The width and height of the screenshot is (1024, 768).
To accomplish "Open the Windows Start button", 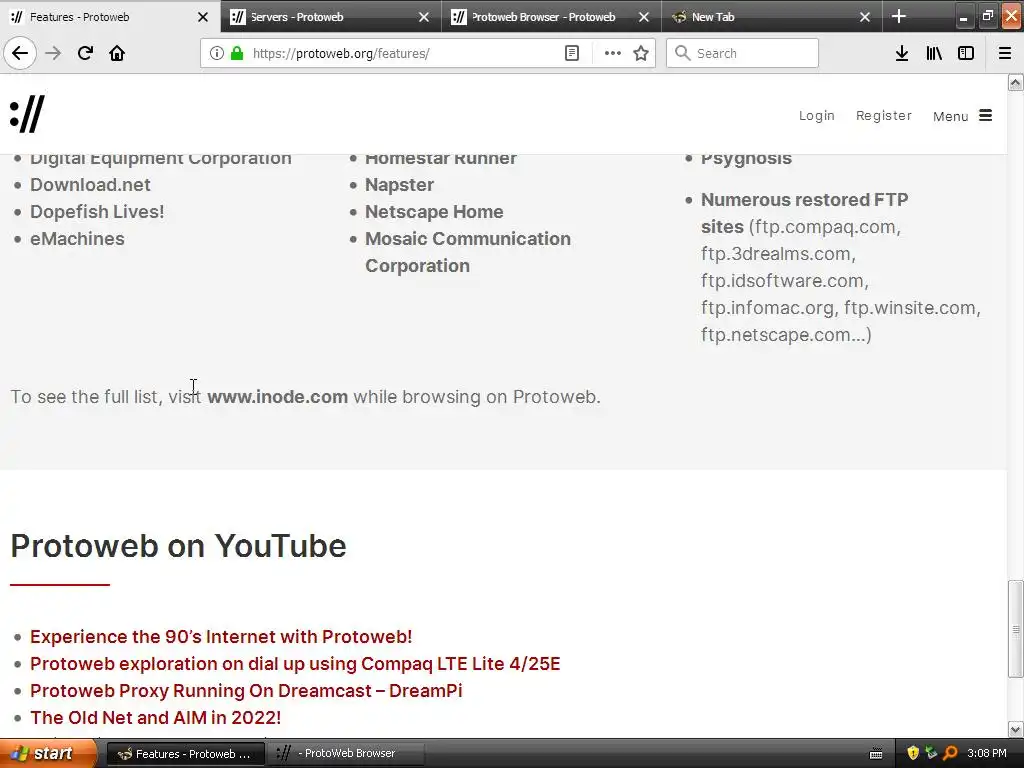I will (47, 754).
